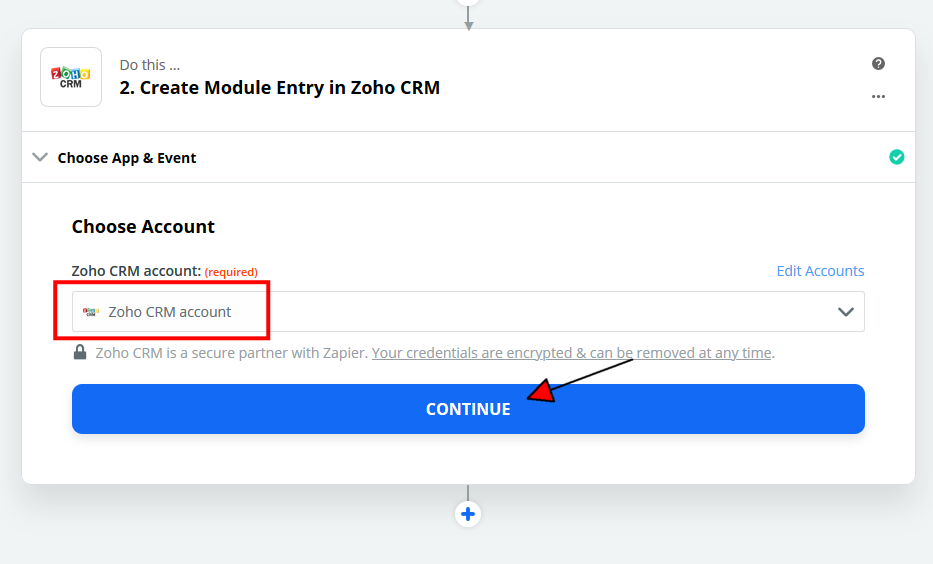Click small Zoho icon inside account field
The width and height of the screenshot is (933, 564).
(91, 312)
